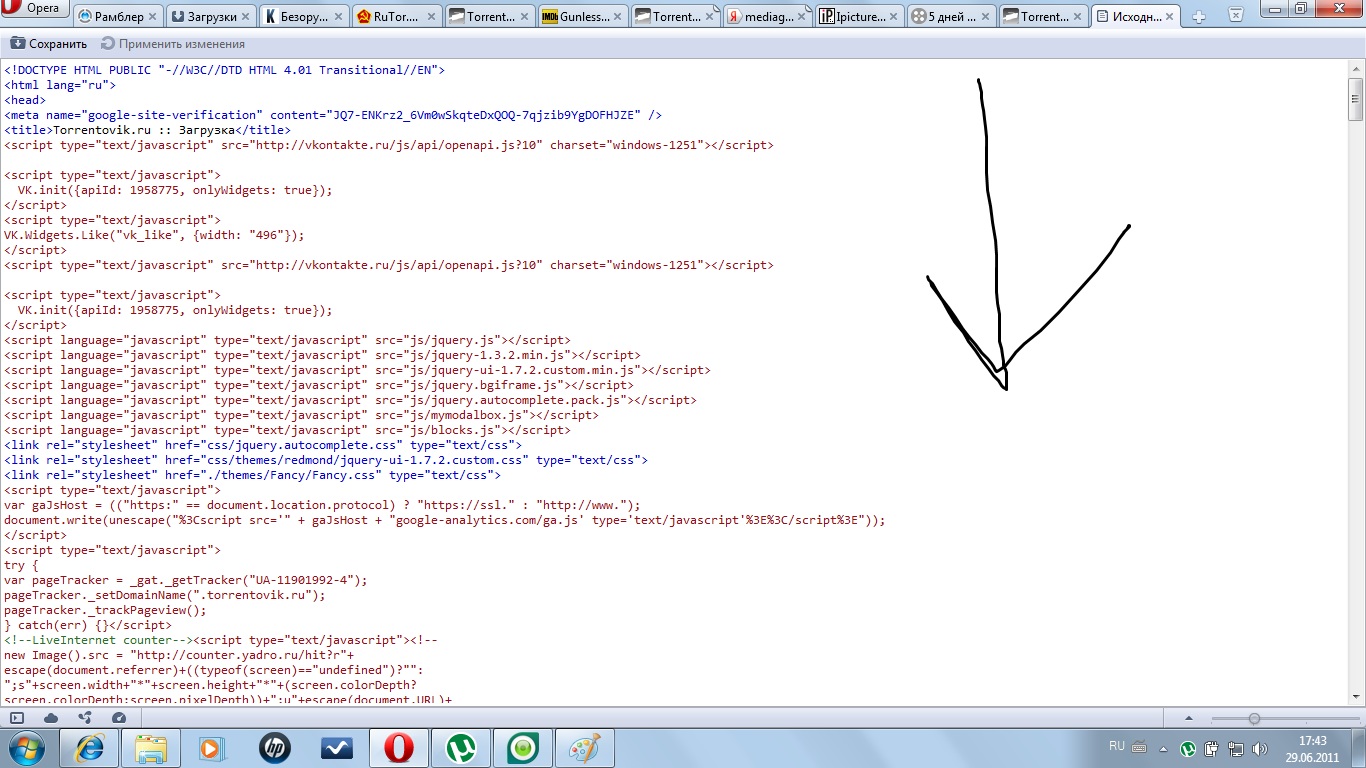Screen dimensions: 1366x768
Task: Open the green circle-icon app on taskbar
Action: click(x=522, y=748)
